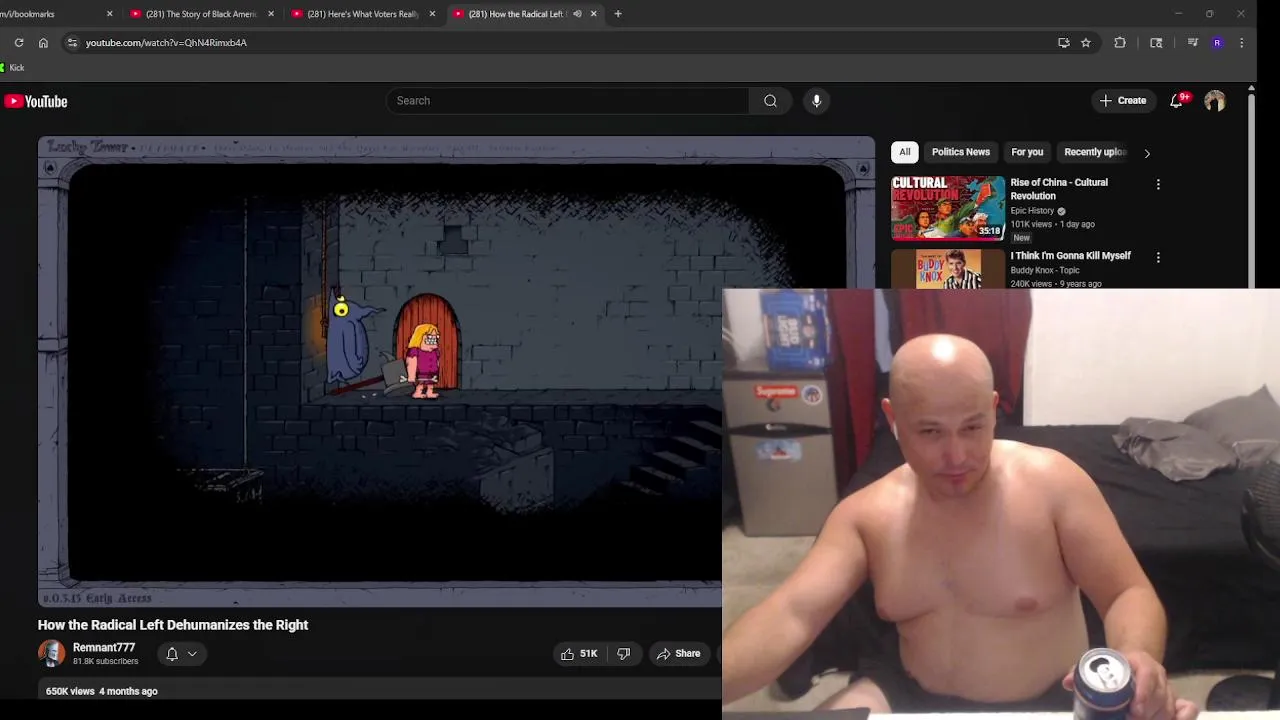1280x720 pixels.
Task: Focus the YouTube search field
Action: tap(567, 101)
